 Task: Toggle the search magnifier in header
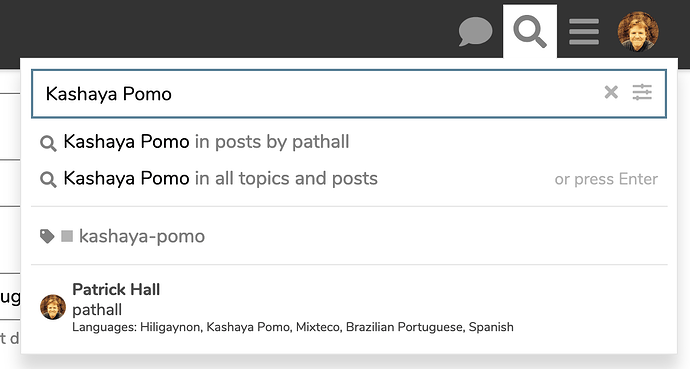(x=530, y=32)
